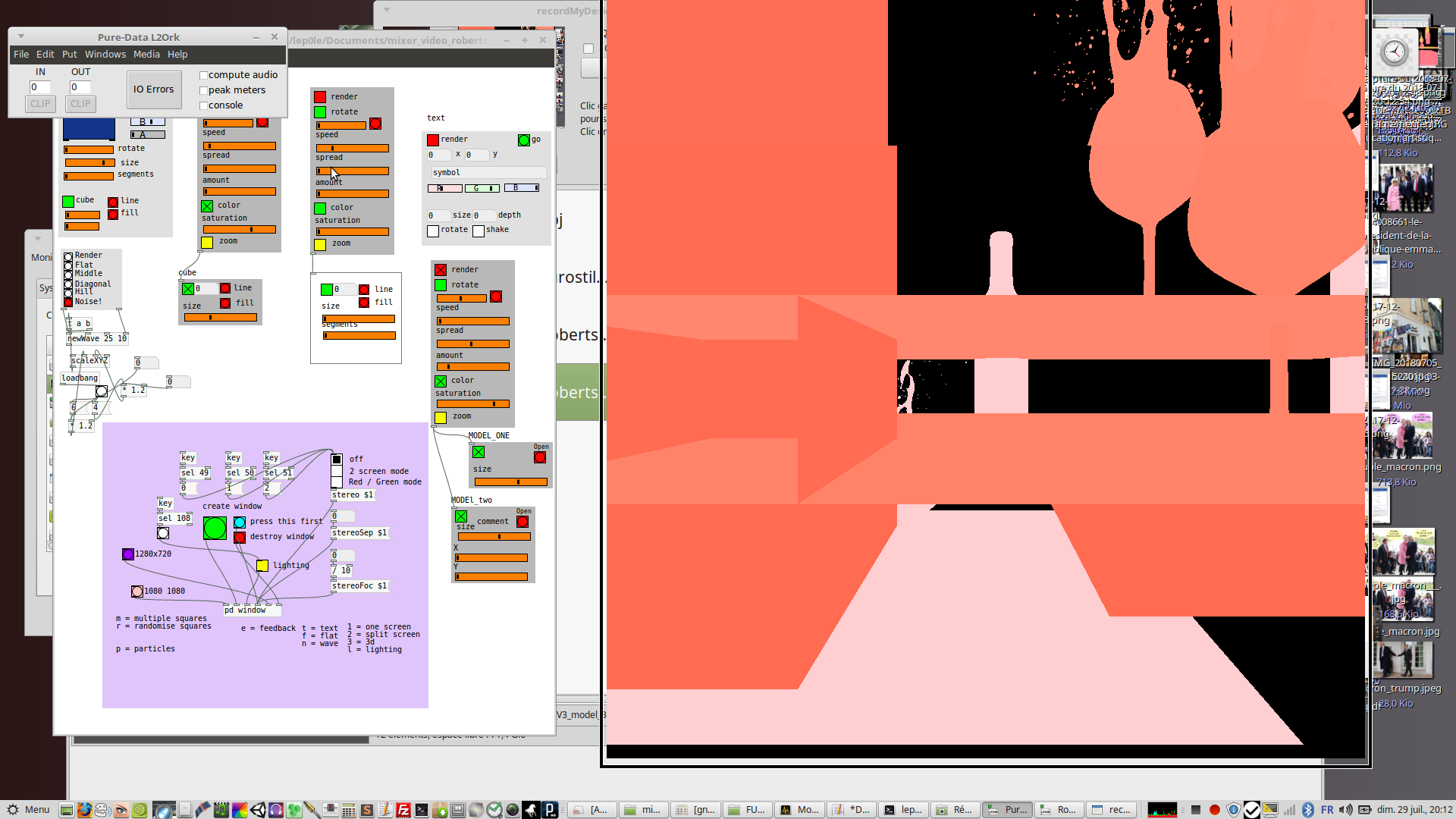Screen dimensions: 1456x819
Task: Click the red destroy window bang
Action: [x=240, y=538]
